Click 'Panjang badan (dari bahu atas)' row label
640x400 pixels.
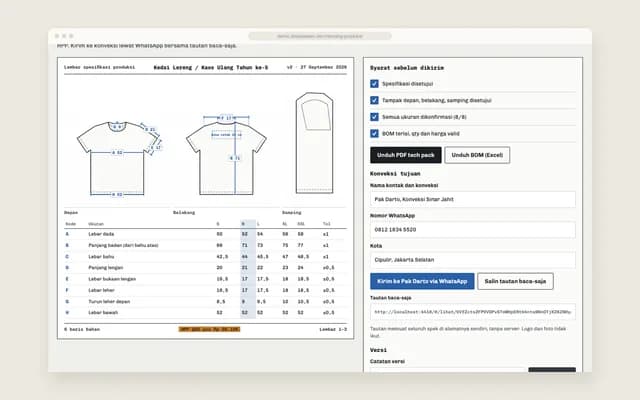point(123,245)
